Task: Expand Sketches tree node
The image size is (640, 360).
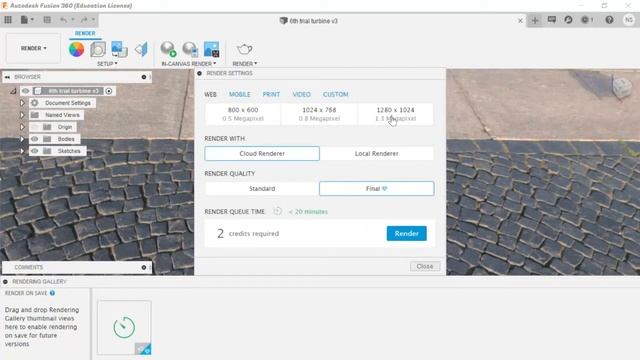Action: (22, 151)
